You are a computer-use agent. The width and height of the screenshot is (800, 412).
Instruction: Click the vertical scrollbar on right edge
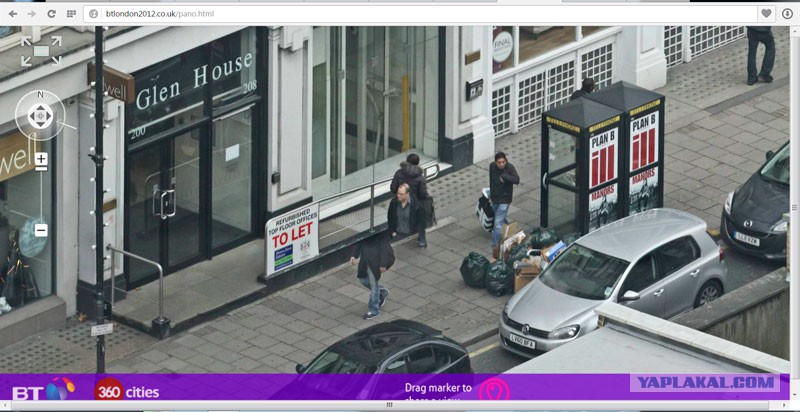[x=794, y=208]
